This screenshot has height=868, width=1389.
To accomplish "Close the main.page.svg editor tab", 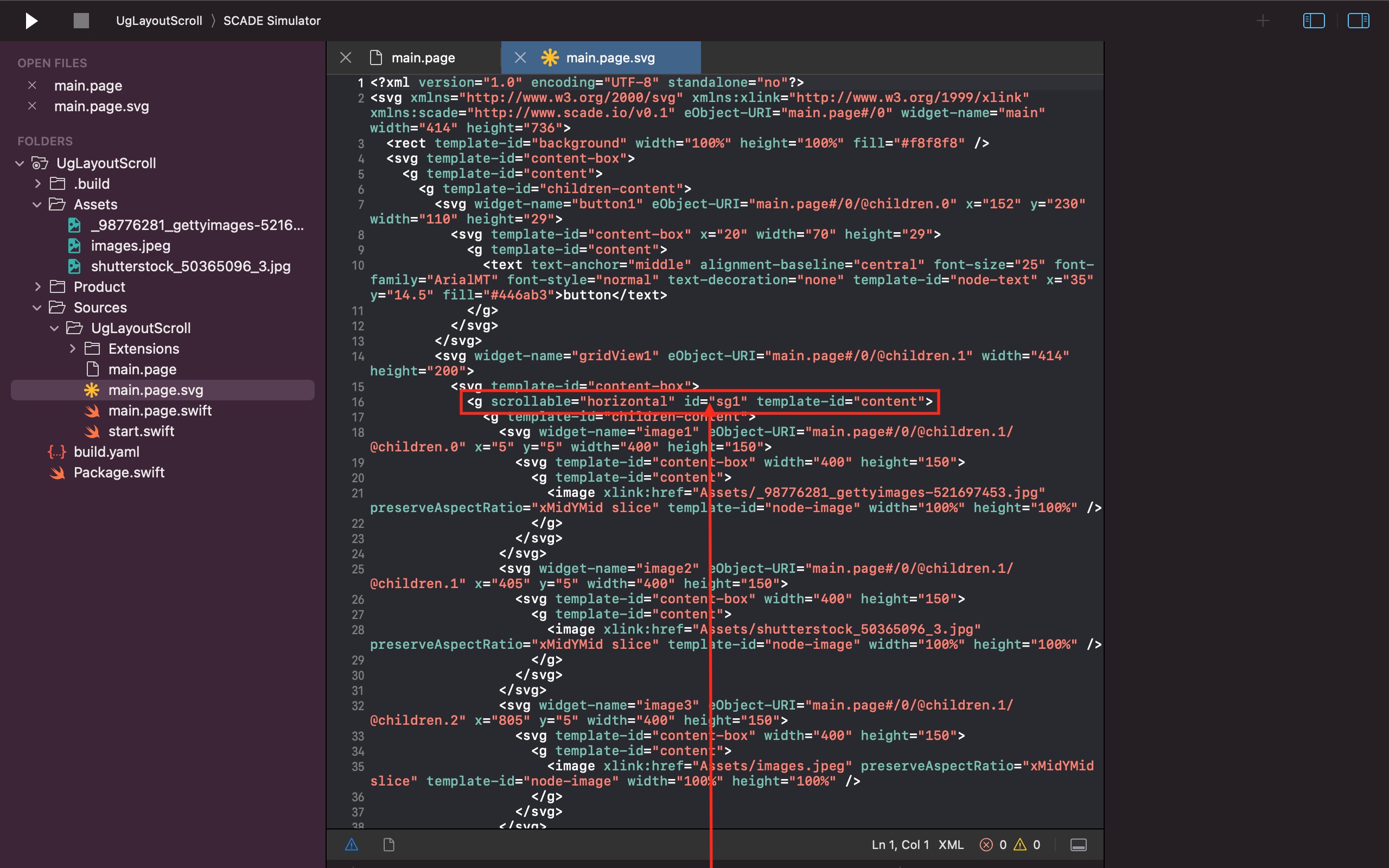I will 520,58.
